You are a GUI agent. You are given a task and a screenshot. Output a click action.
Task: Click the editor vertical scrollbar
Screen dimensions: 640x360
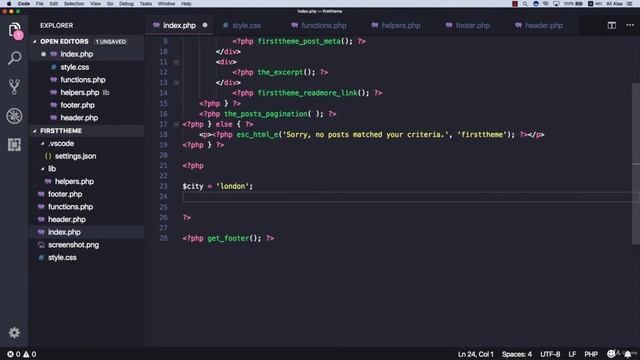(x=636, y=163)
